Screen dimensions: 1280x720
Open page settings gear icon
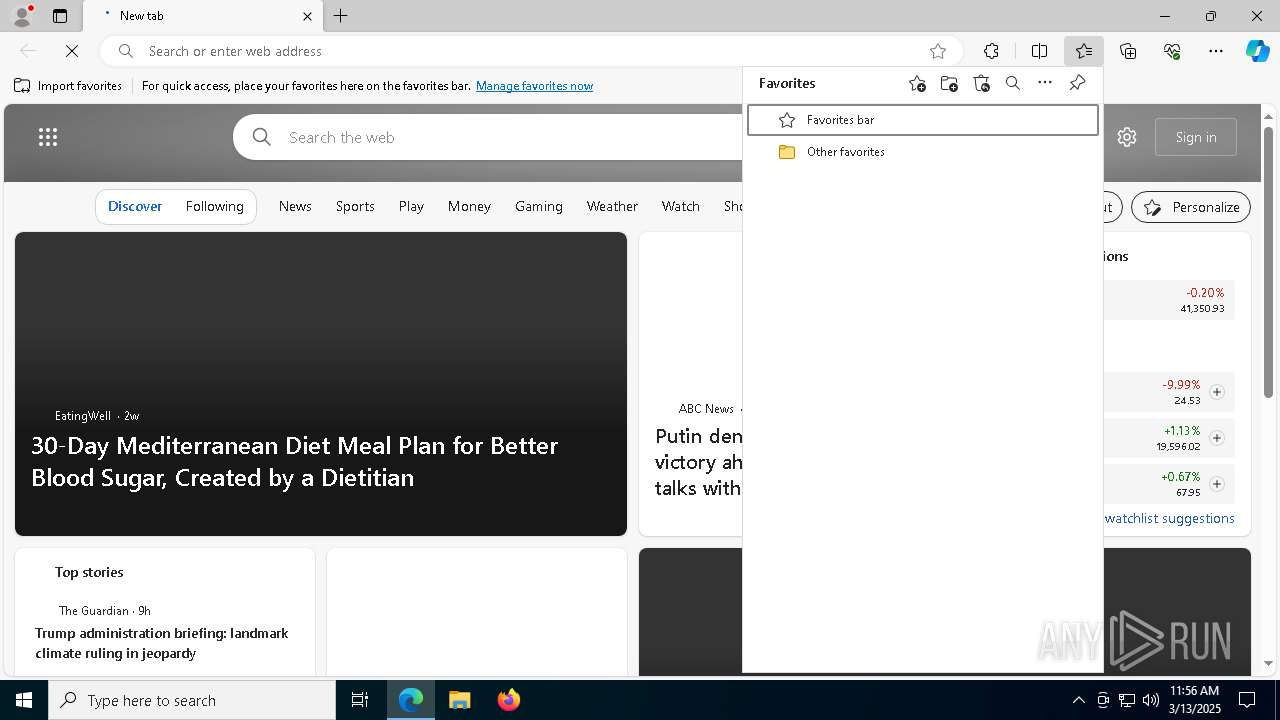[1127, 137]
